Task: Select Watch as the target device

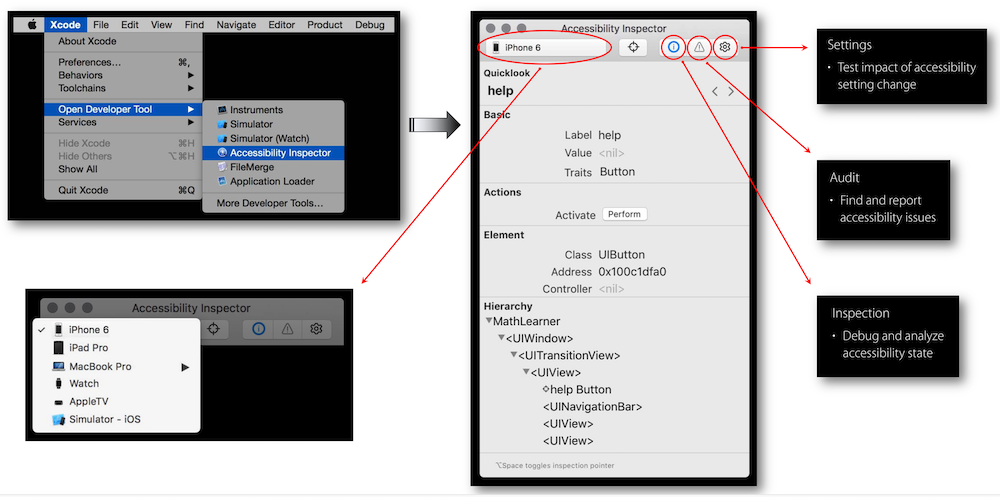Action: [x=84, y=383]
